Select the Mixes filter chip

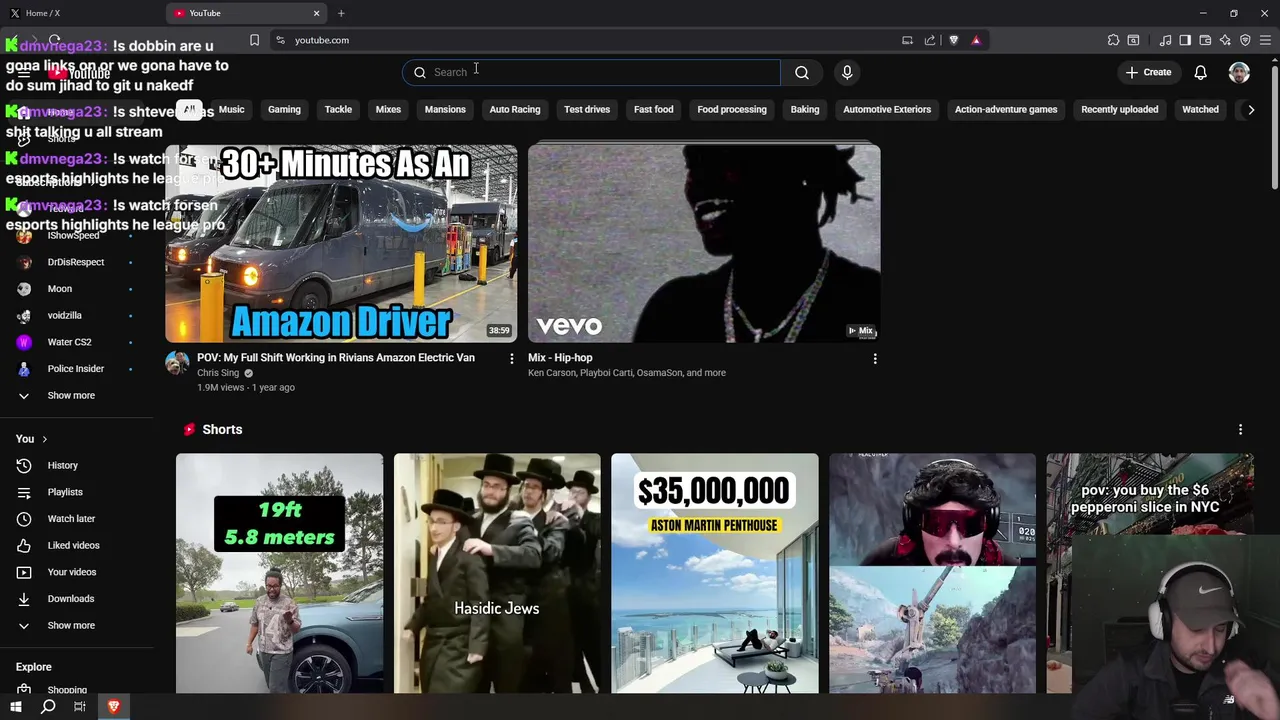tap(388, 110)
